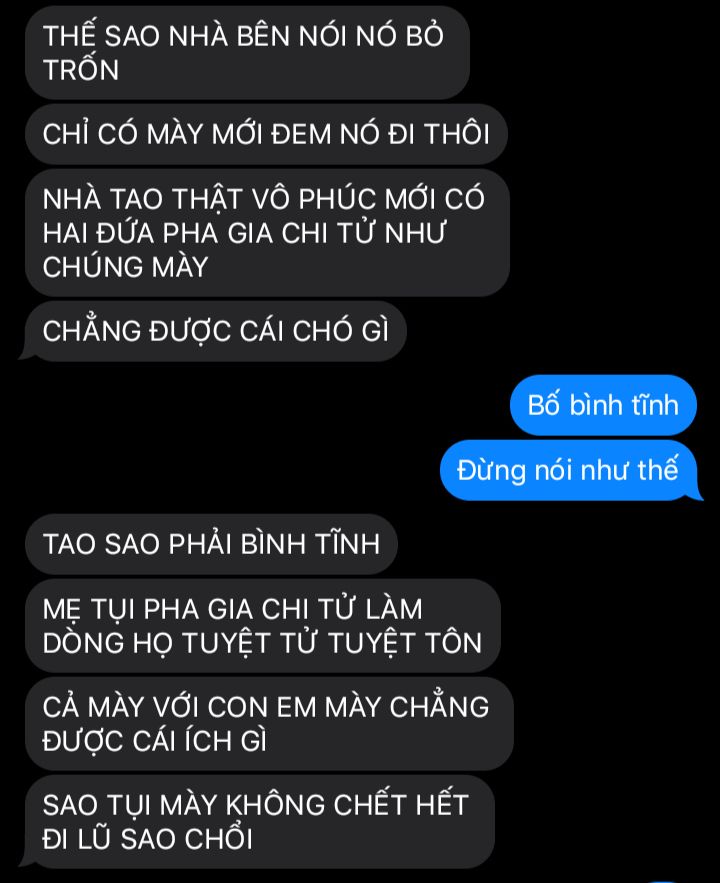720x883 pixels.
Task: Click the 'CHÚNG MÀY' line of text
Action: click(126, 267)
